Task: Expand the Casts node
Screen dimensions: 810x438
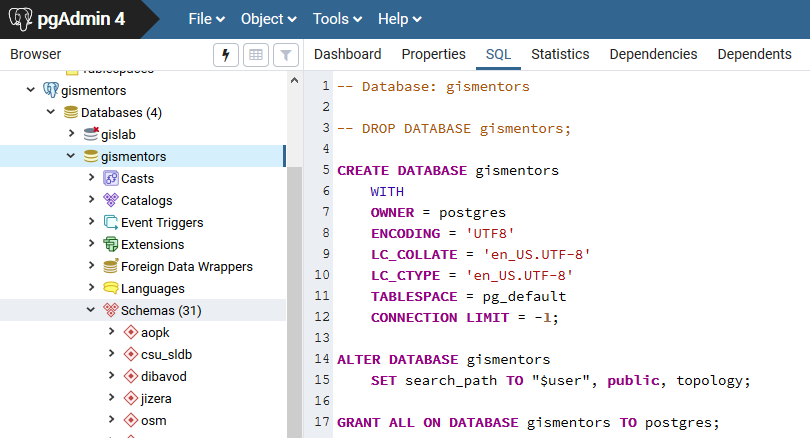Action: point(91,178)
